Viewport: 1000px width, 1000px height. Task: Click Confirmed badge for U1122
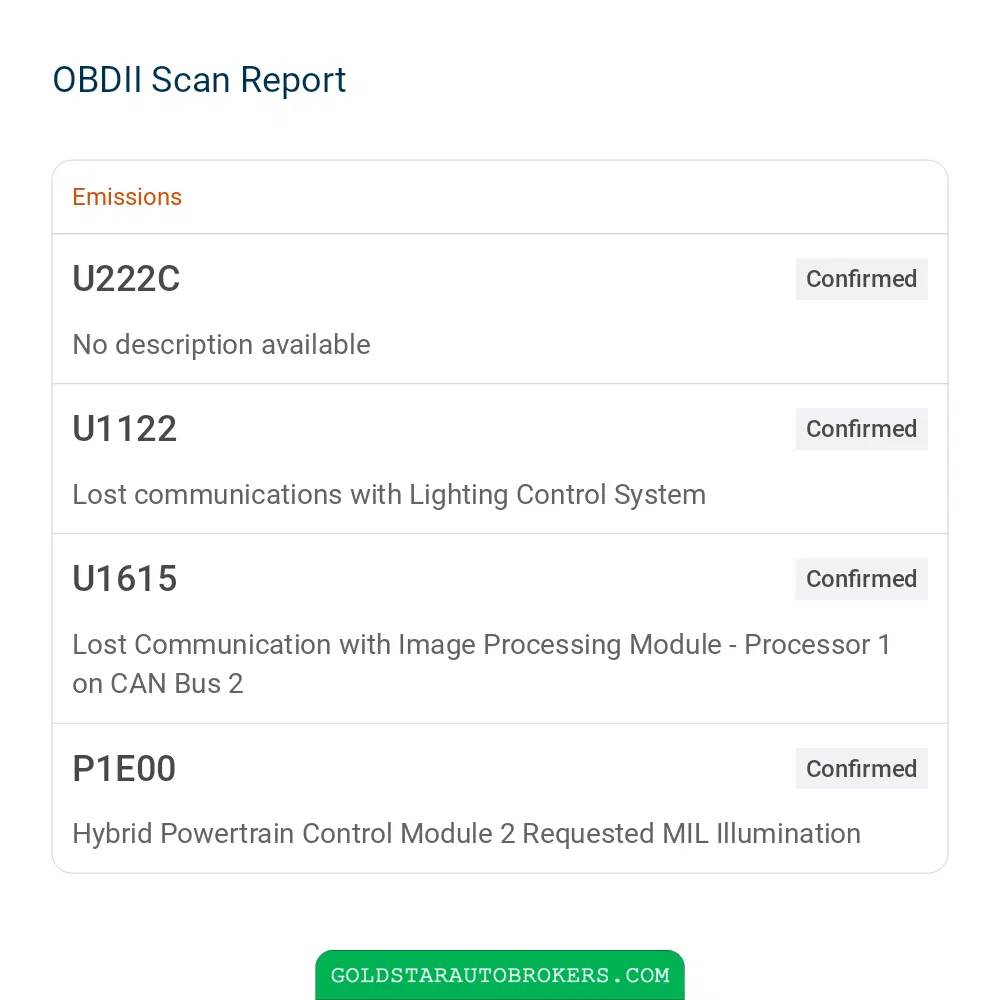click(x=861, y=429)
